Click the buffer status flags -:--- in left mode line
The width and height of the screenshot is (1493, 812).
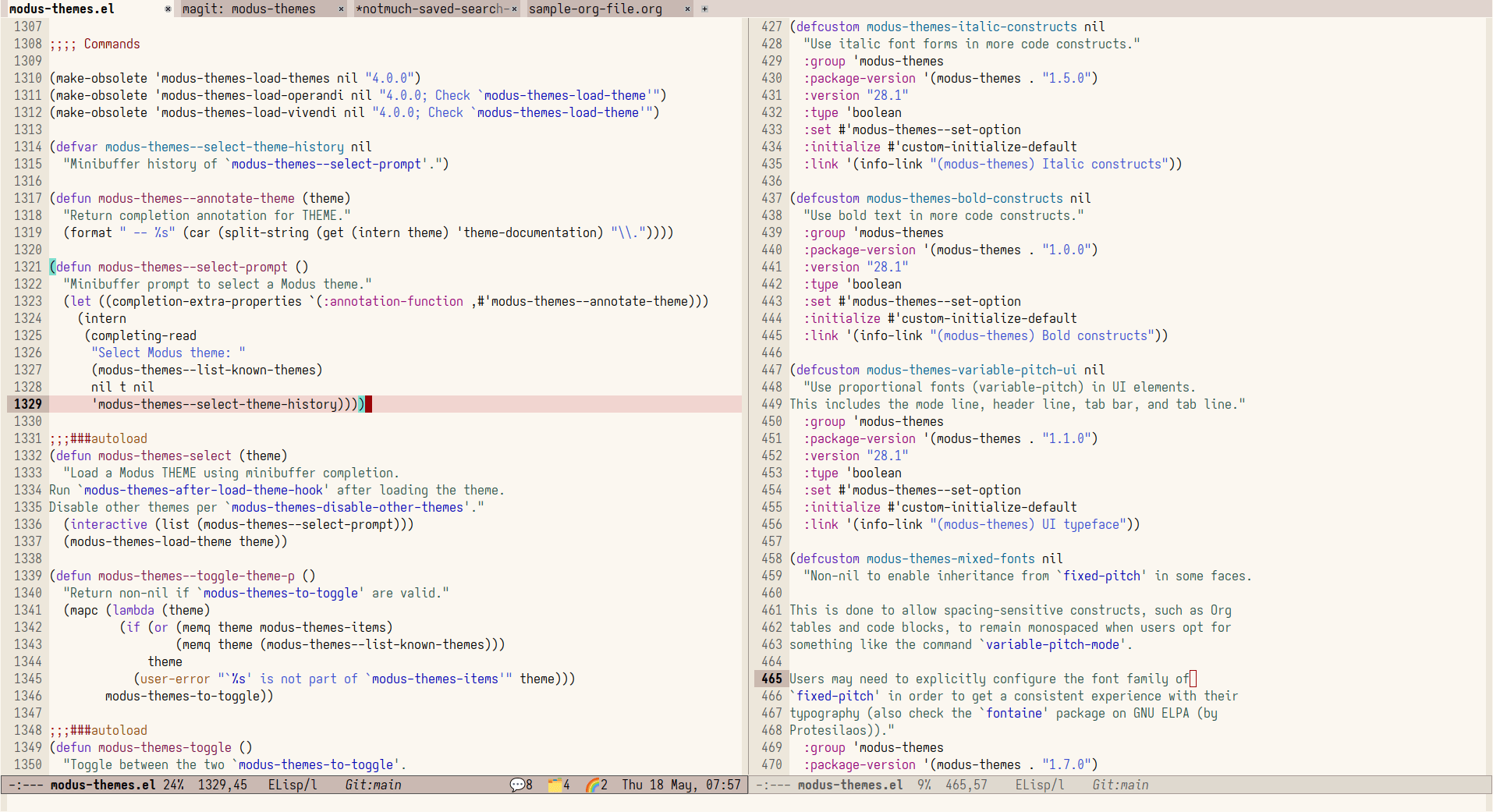[27, 785]
